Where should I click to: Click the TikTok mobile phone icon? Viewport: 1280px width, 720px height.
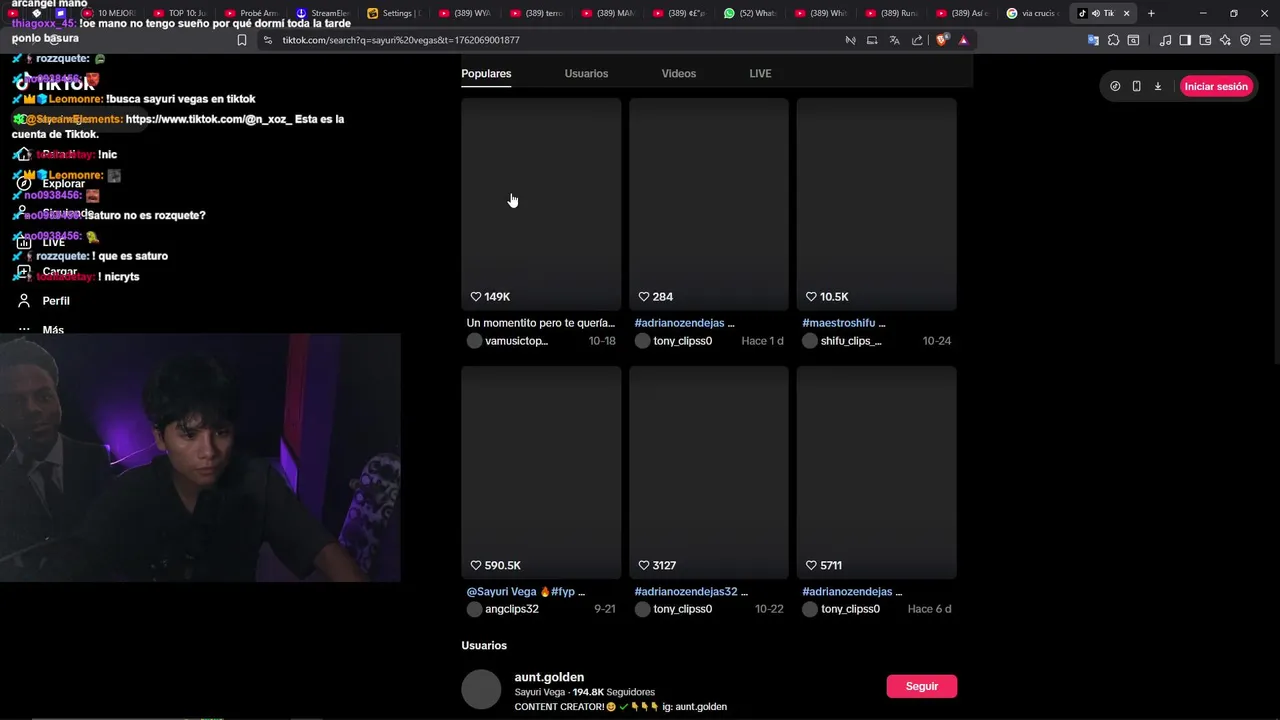point(1136,87)
